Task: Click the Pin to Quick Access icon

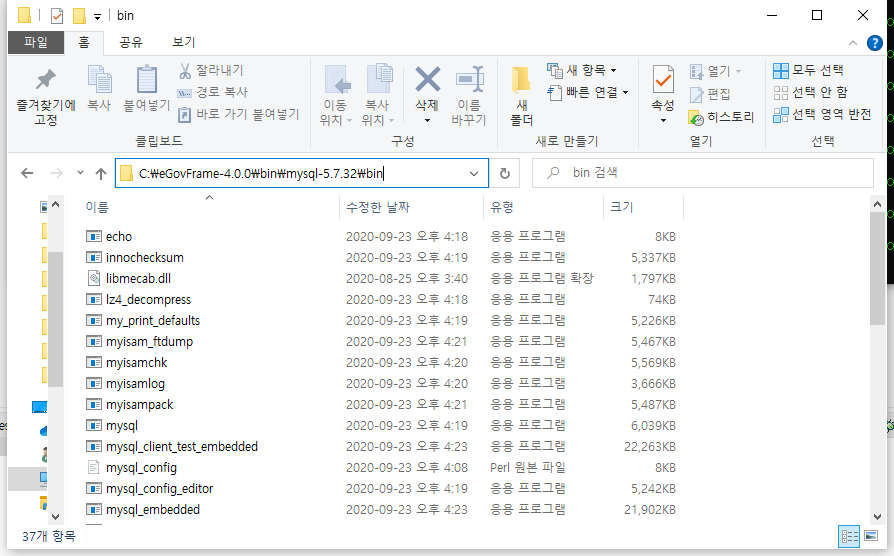Action: [46, 80]
